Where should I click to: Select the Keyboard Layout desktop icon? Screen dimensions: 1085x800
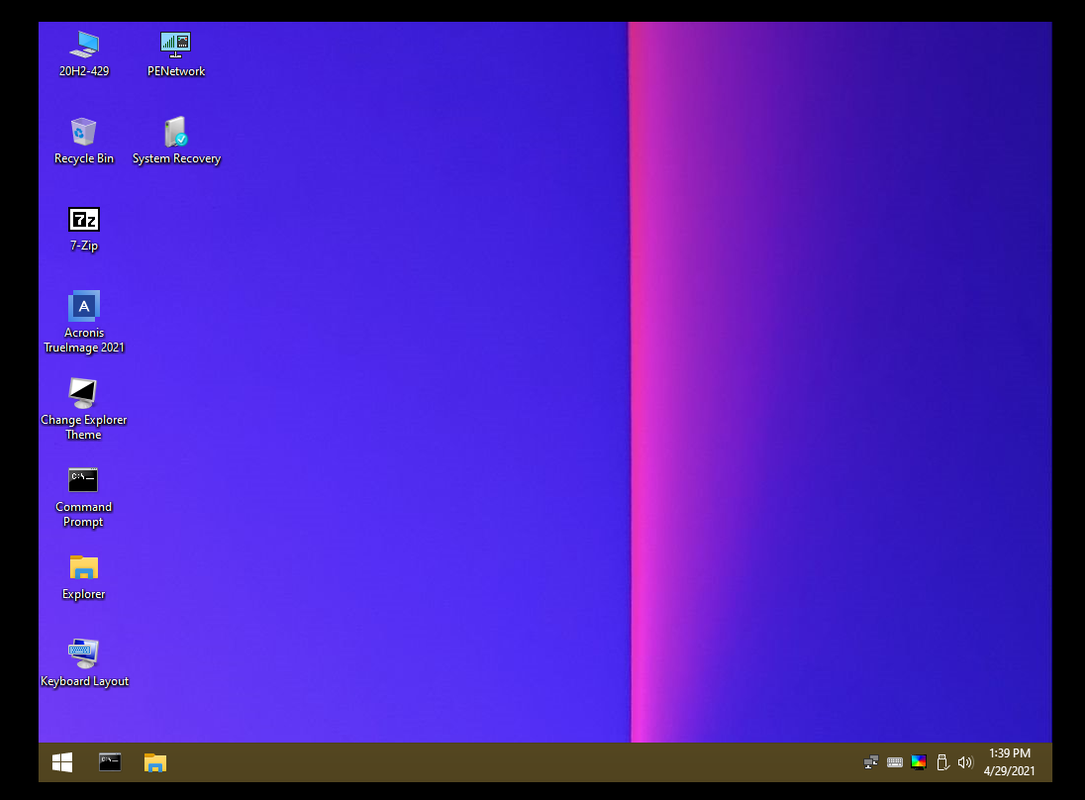(84, 663)
